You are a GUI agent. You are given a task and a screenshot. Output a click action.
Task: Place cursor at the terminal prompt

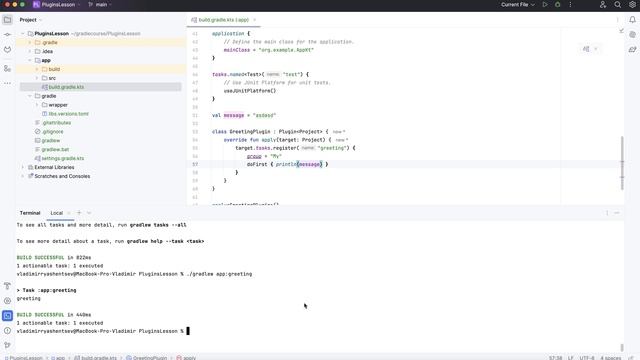pos(188,331)
